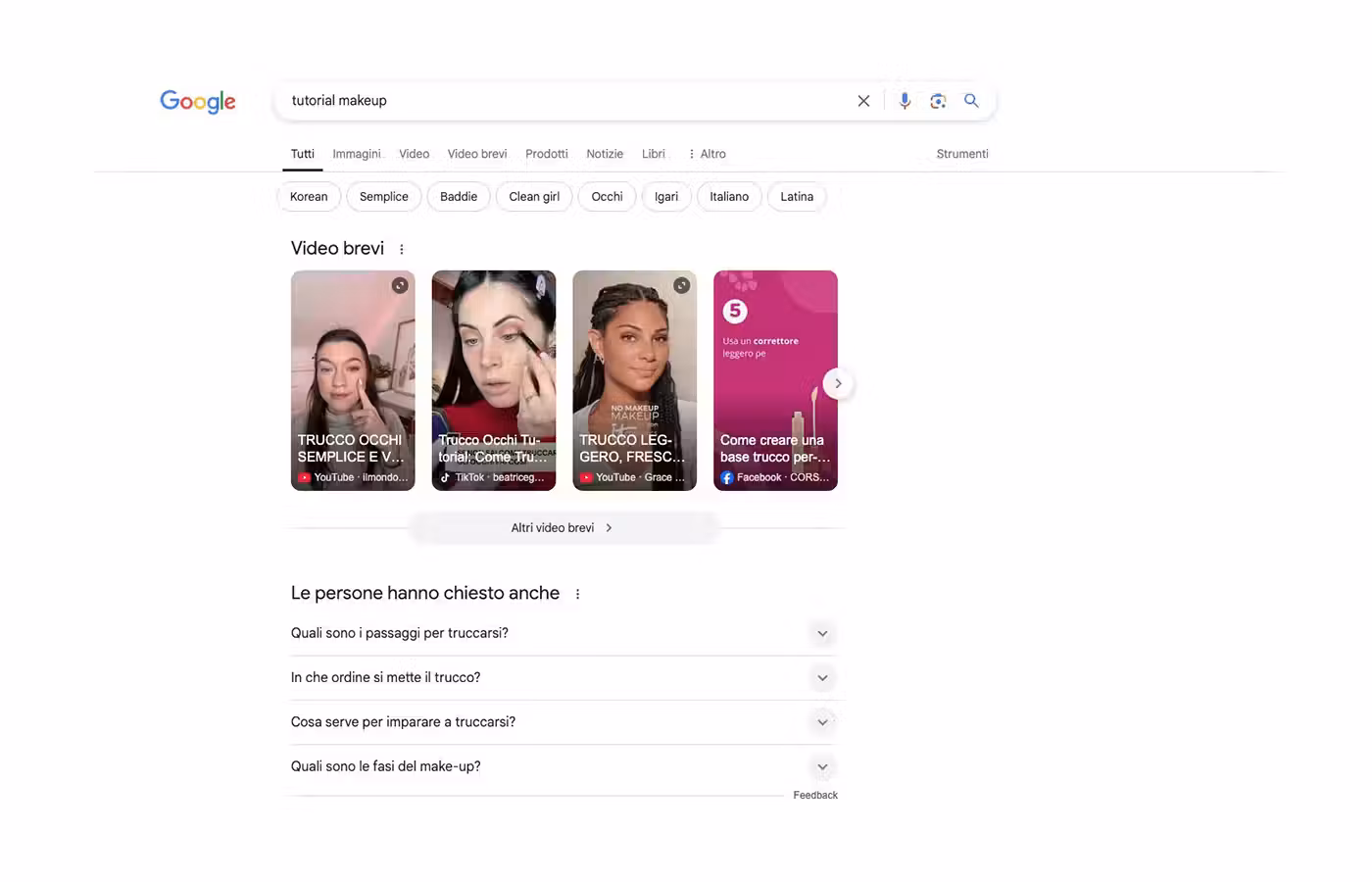
Task: Open Come creare una base trucco Facebook video
Action: coord(775,380)
